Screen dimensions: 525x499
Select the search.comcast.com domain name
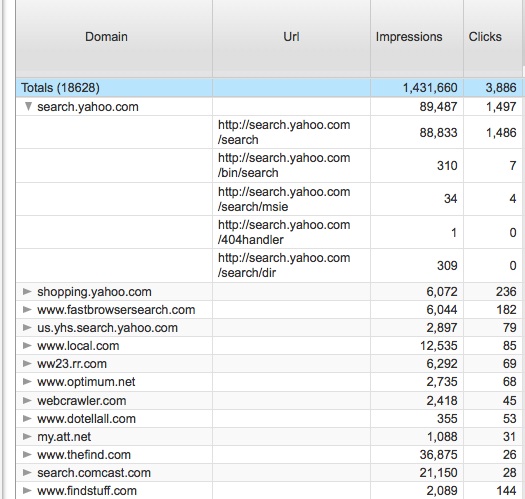(x=94, y=473)
